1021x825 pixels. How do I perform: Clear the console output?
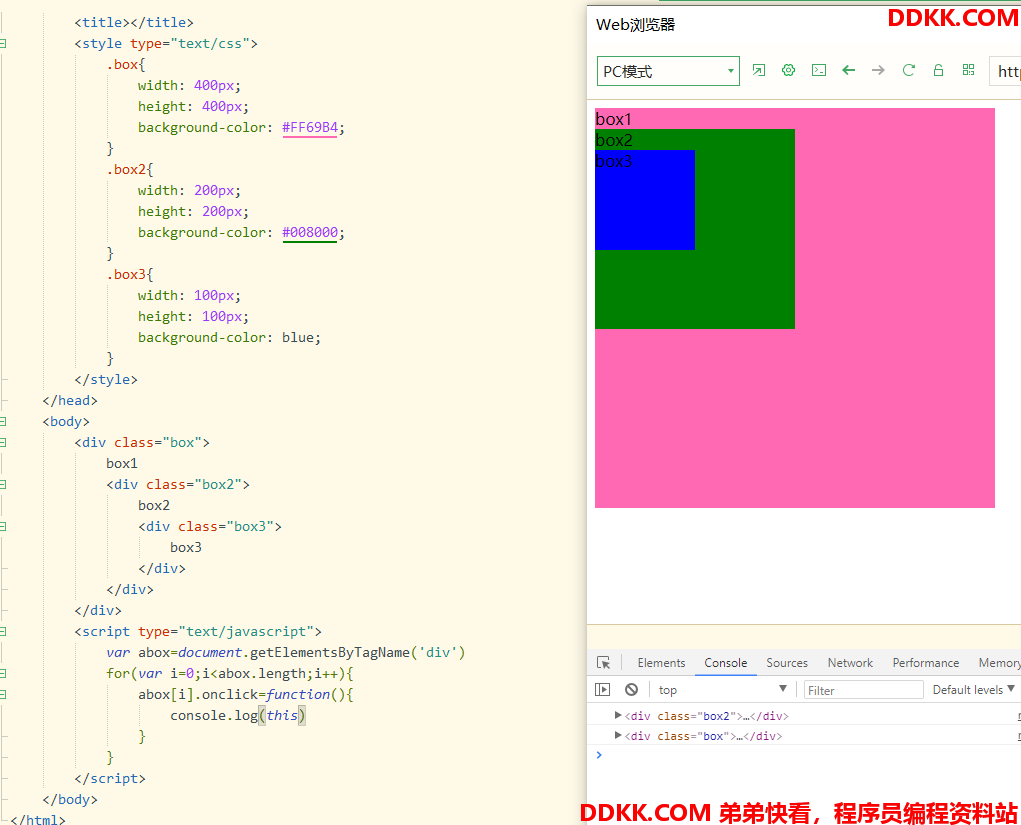pos(631,690)
